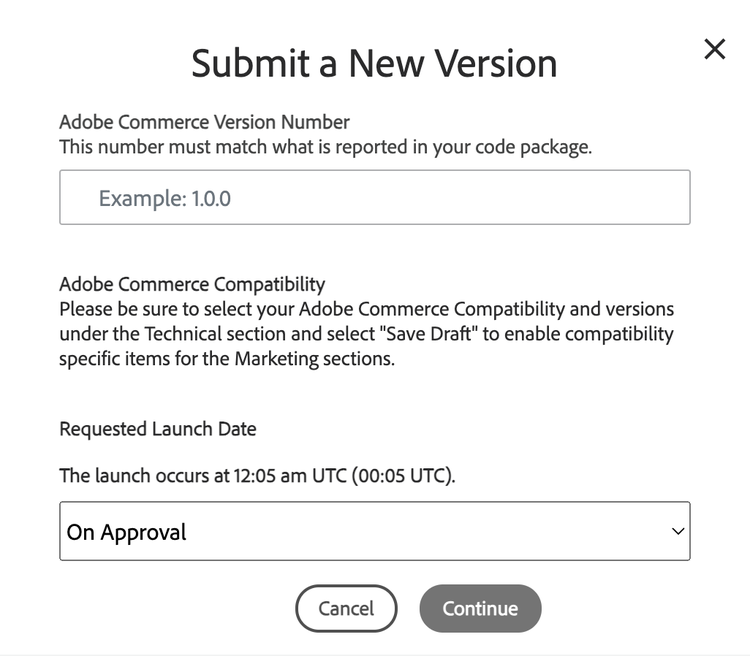Proceed with the grey Continue button
The image size is (750, 656).
click(480, 608)
